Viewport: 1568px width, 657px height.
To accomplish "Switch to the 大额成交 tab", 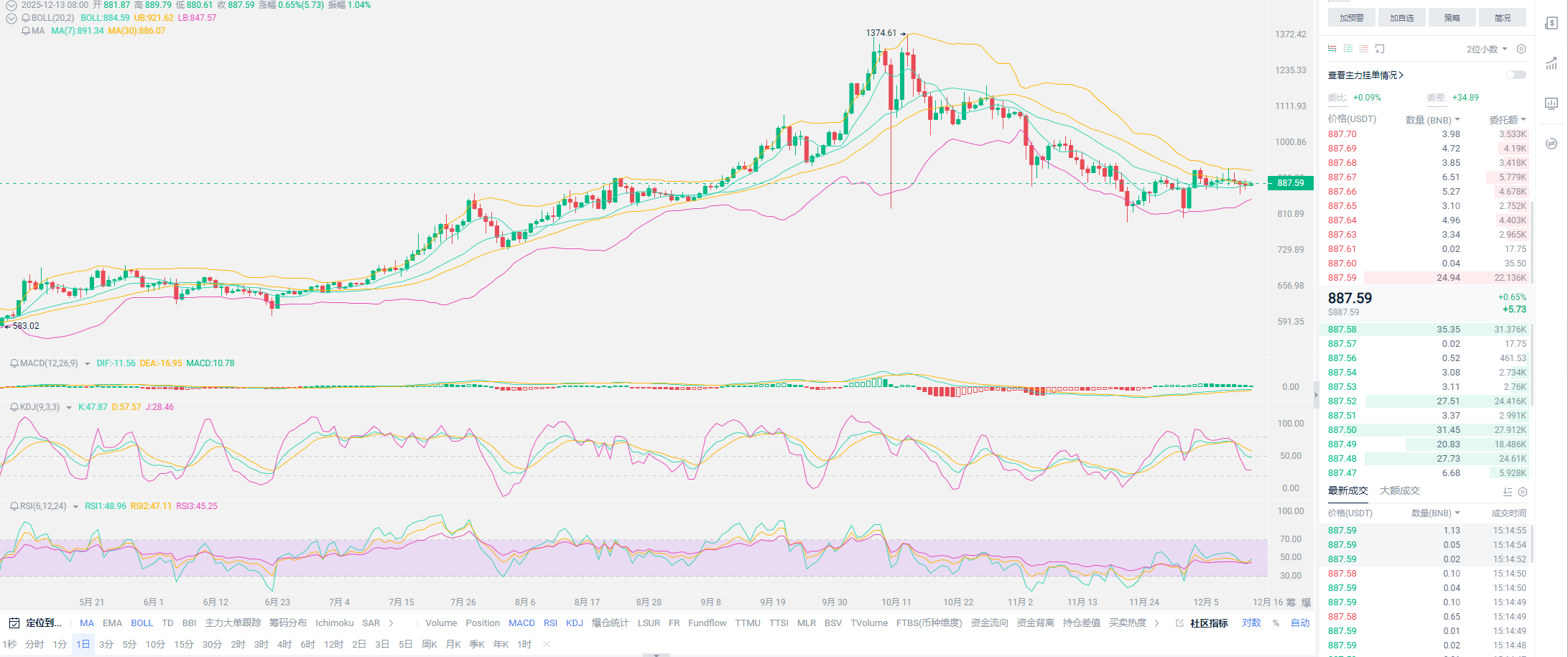I will click(1399, 490).
